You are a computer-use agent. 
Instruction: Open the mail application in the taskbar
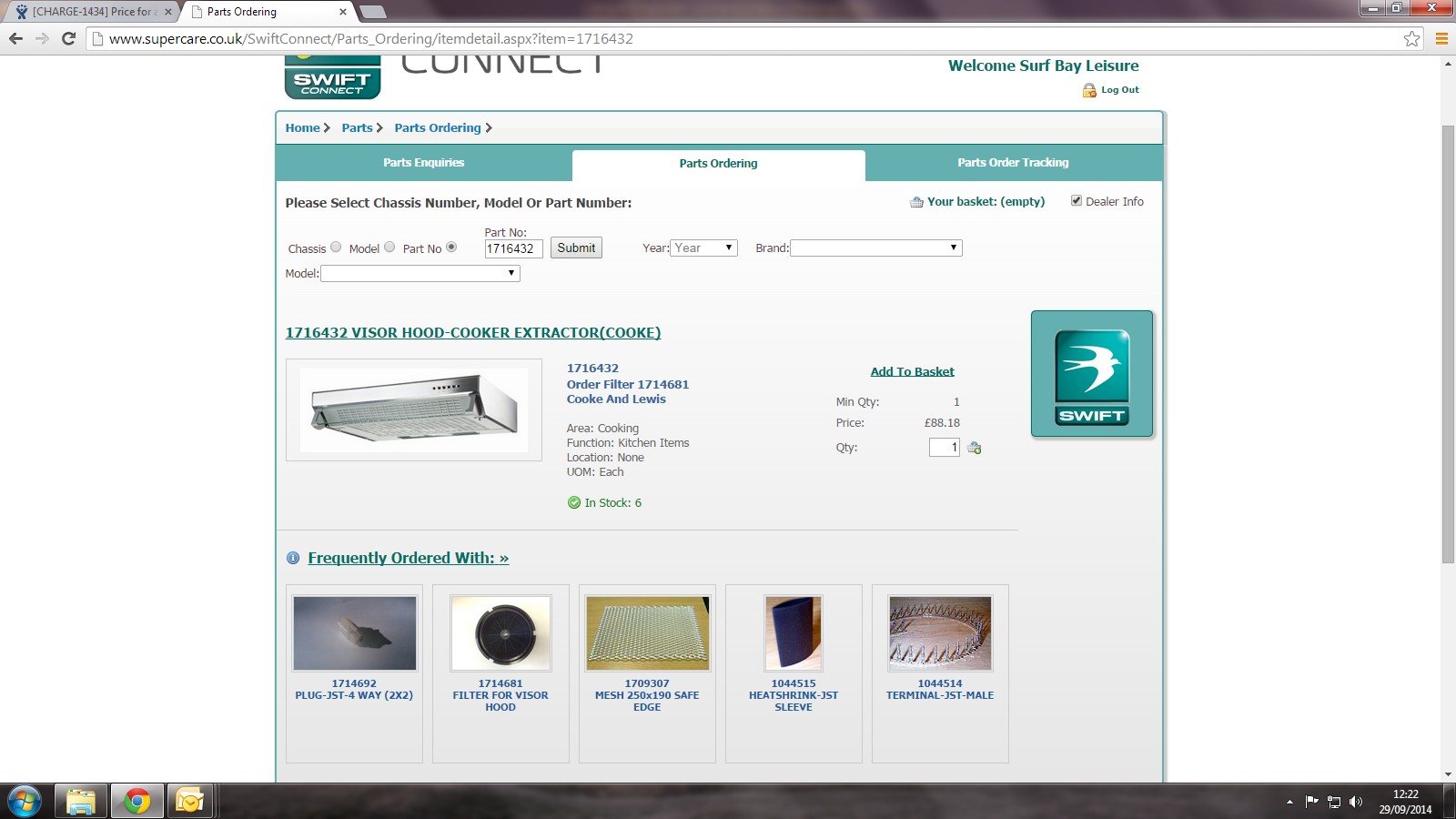coord(190,802)
